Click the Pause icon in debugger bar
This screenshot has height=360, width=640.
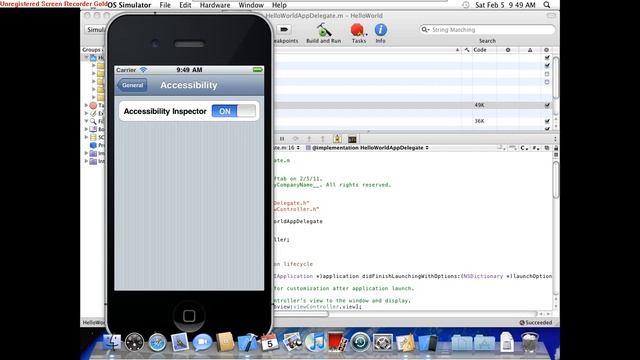282,139
